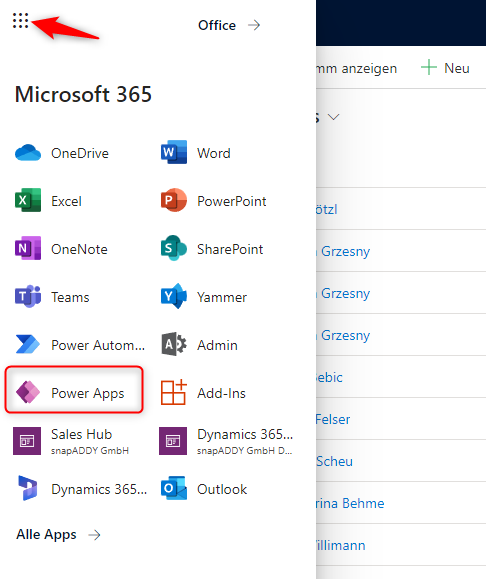Open the SharePoint app icon
The width and height of the screenshot is (486, 579).
point(174,248)
